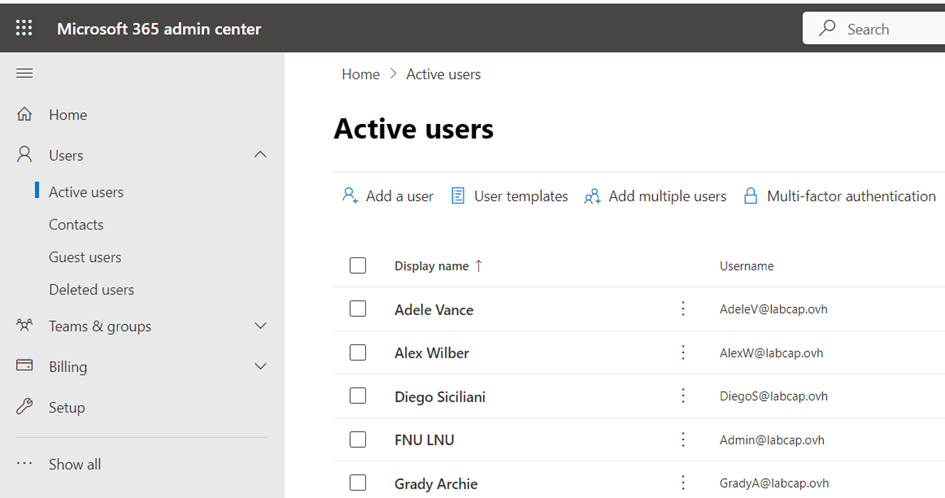Click the Home house icon in sidebar

point(24,114)
